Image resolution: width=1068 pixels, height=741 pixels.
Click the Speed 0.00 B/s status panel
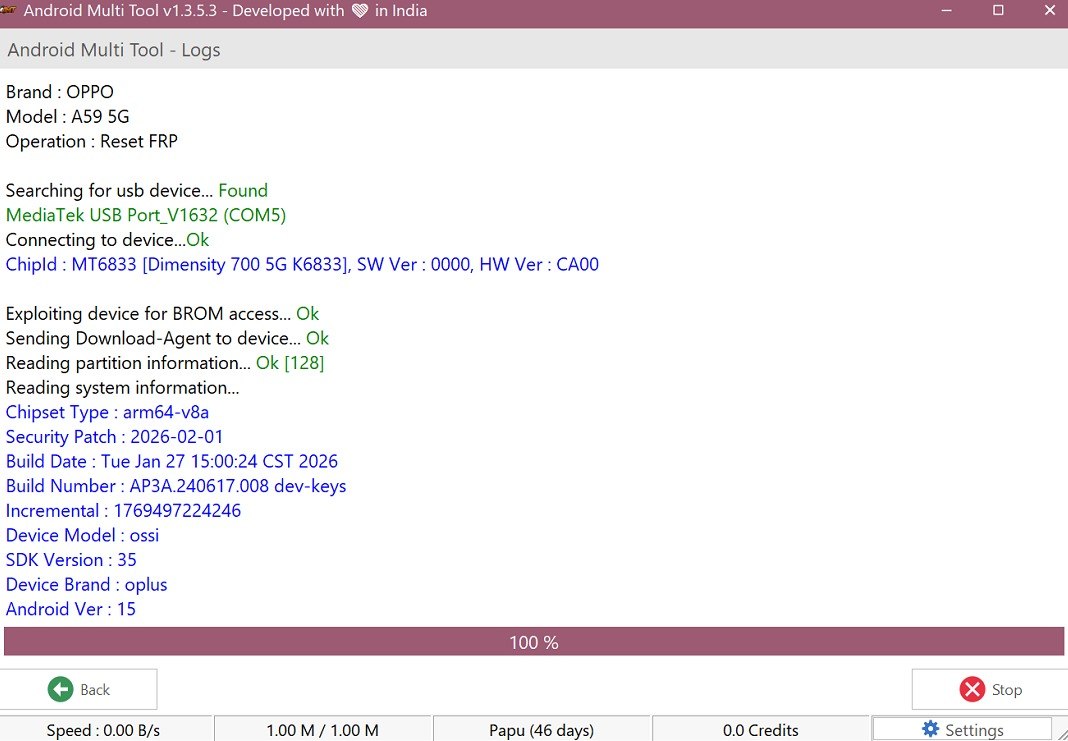pos(104,730)
